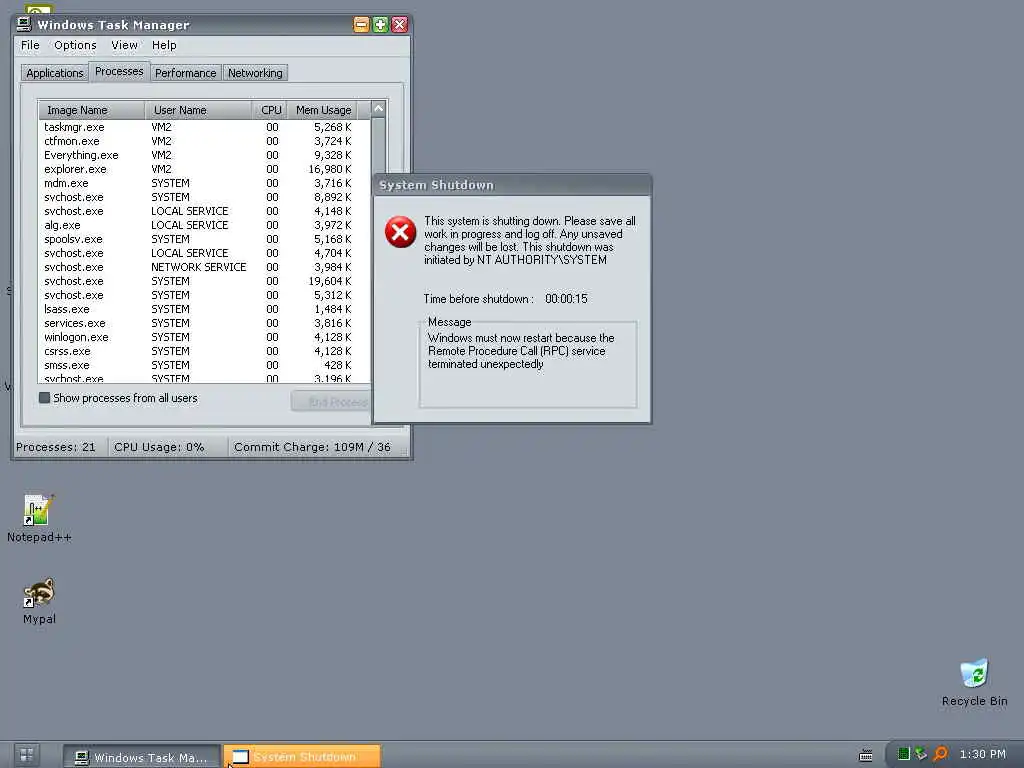Select svchost.exe row using 19,604 K
The height and width of the screenshot is (768, 1024).
point(204,281)
